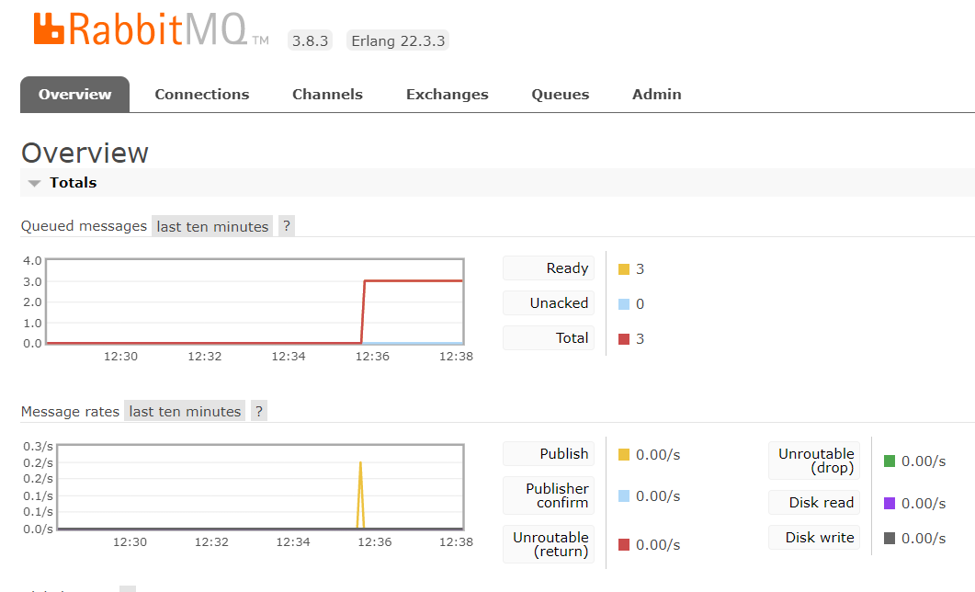Click the blue Unacked legend square
The width and height of the screenshot is (975, 592).
(622, 302)
